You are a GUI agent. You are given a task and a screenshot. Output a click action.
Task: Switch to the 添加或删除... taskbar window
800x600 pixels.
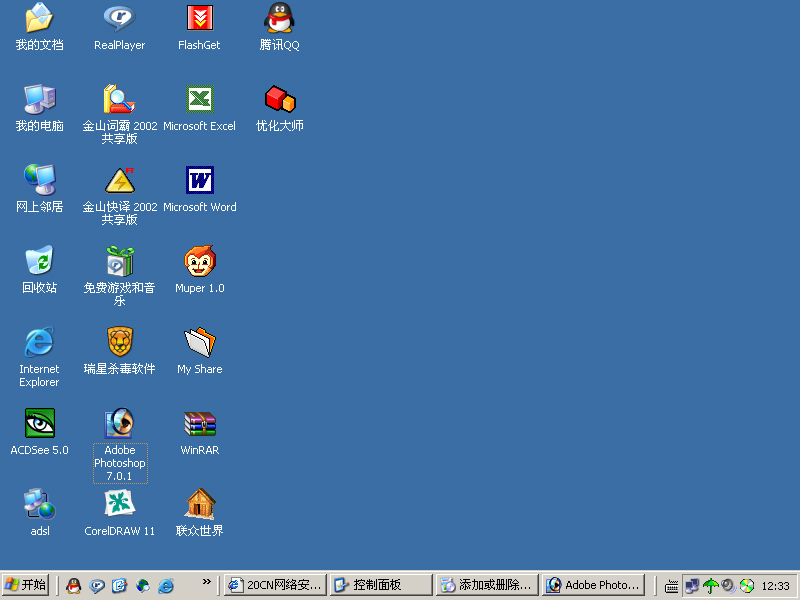[x=487, y=585]
